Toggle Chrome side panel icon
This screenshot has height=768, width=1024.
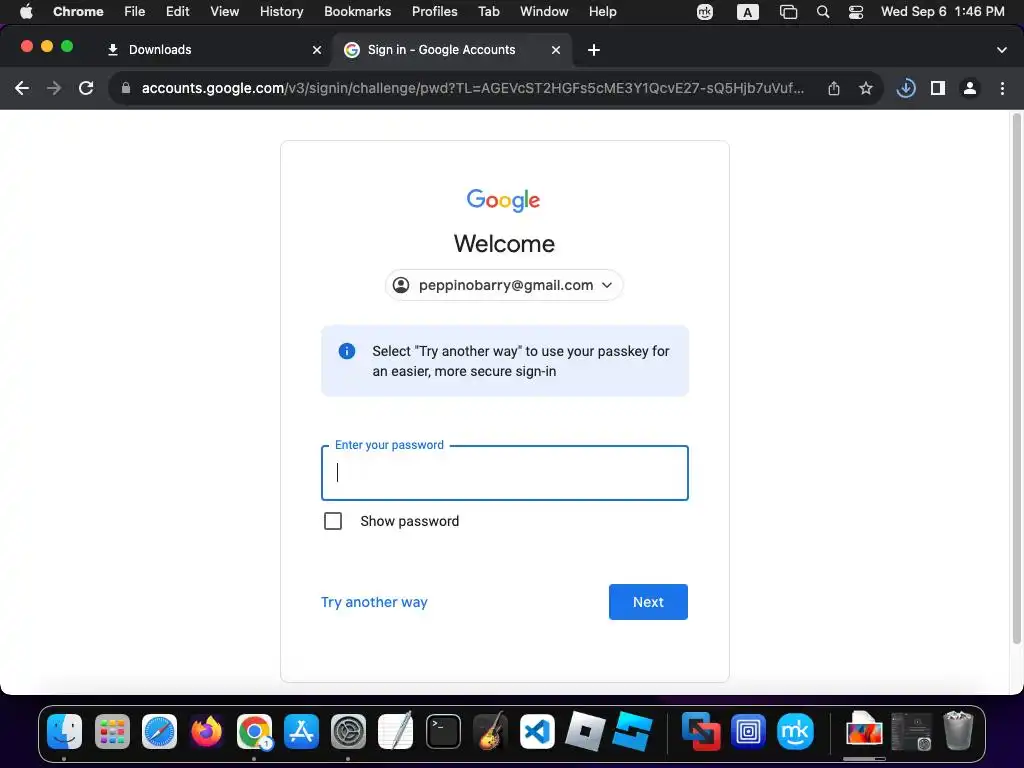(938, 88)
